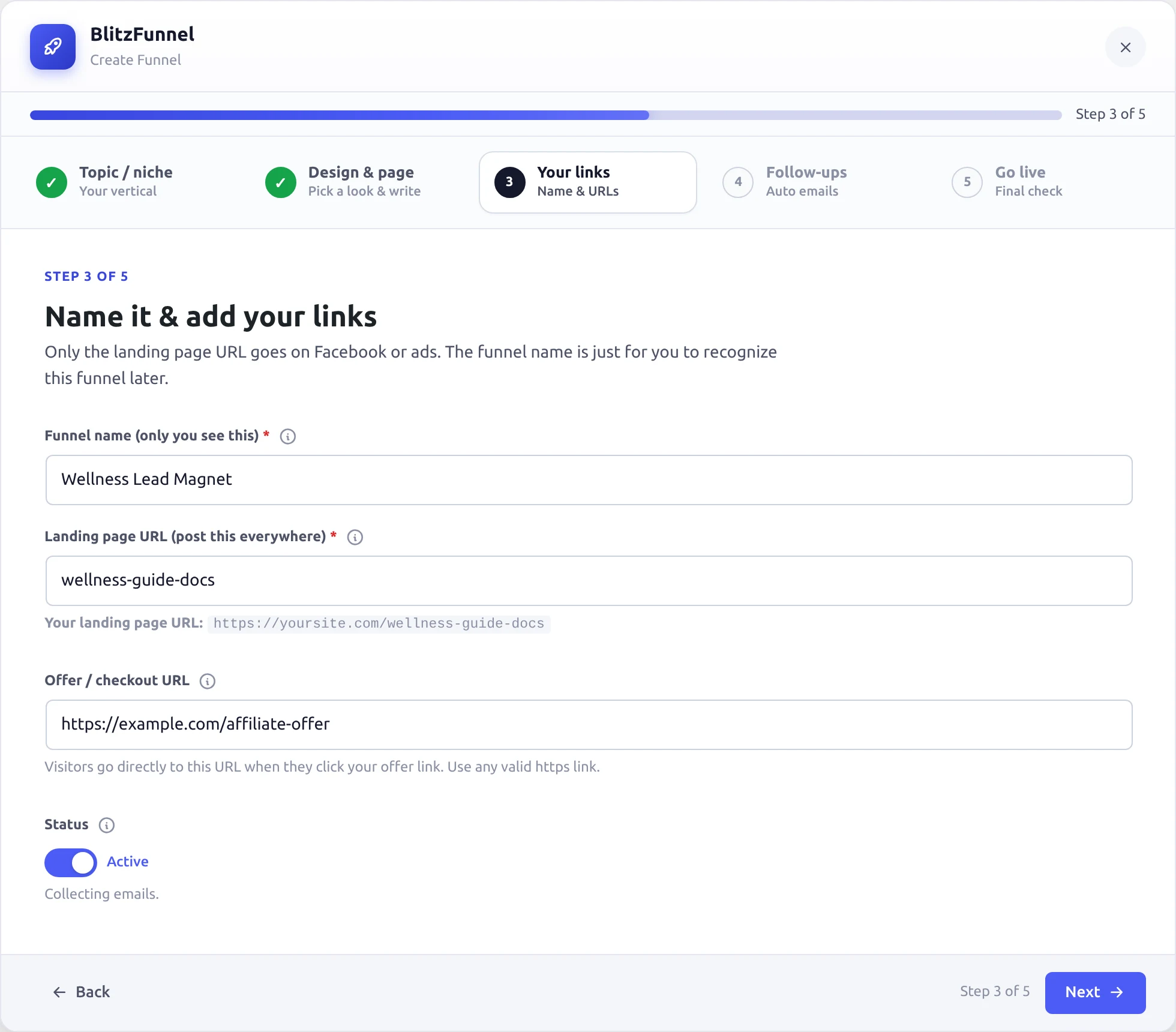1176x1032 pixels.
Task: Jump to the Follow-ups step
Action: [817, 182]
